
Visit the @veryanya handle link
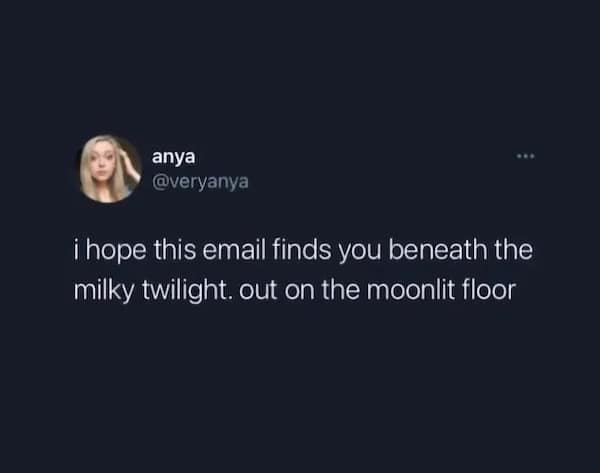tap(200, 182)
